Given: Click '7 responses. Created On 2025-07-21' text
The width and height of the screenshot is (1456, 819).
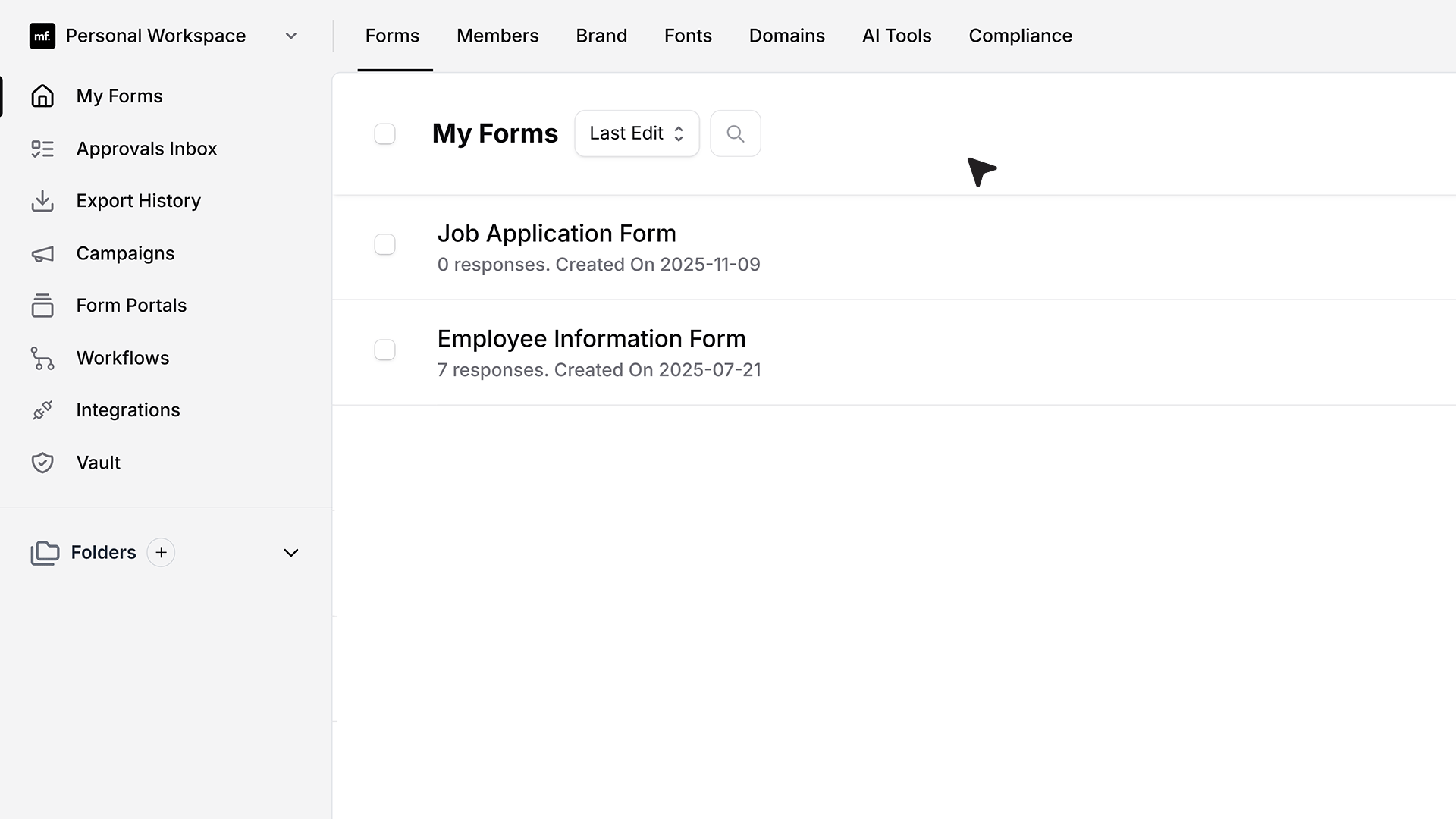Looking at the screenshot, I should (x=599, y=370).
